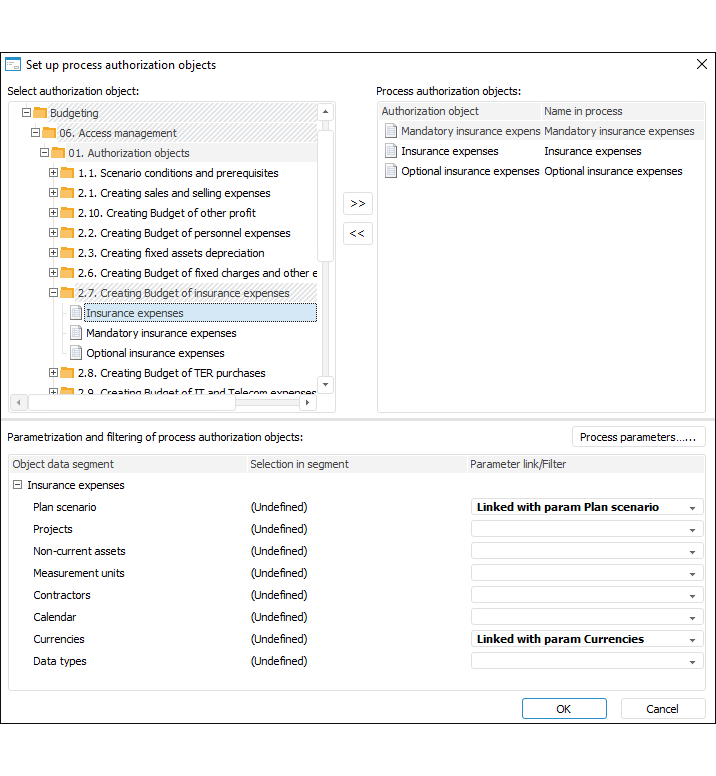Screen dimensions: 716x776
Task: Collapse the 2.7. Creating Budget of insurance expenses node
Action: [54, 293]
